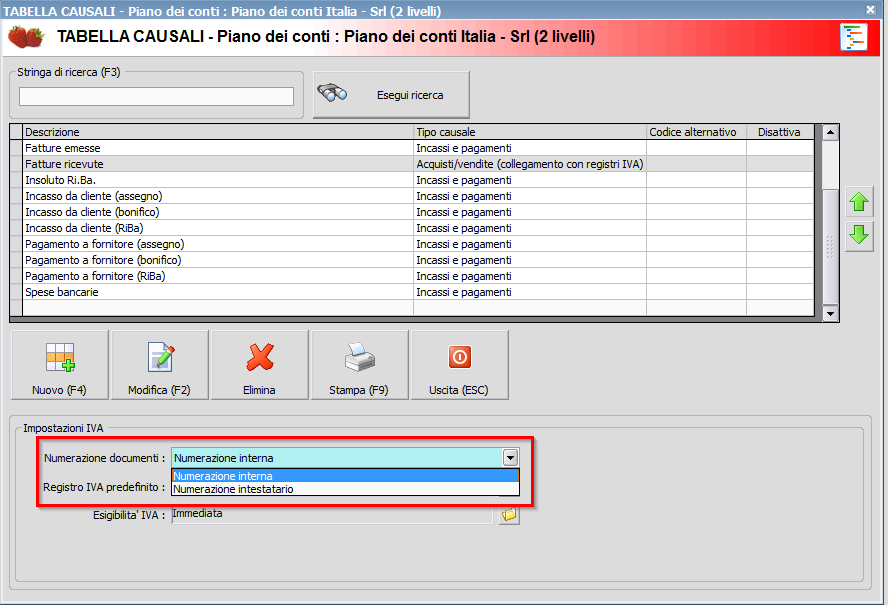Click the table's vertical scrollbar thumb
Viewport: 888px width, 605px height.
click(830, 246)
